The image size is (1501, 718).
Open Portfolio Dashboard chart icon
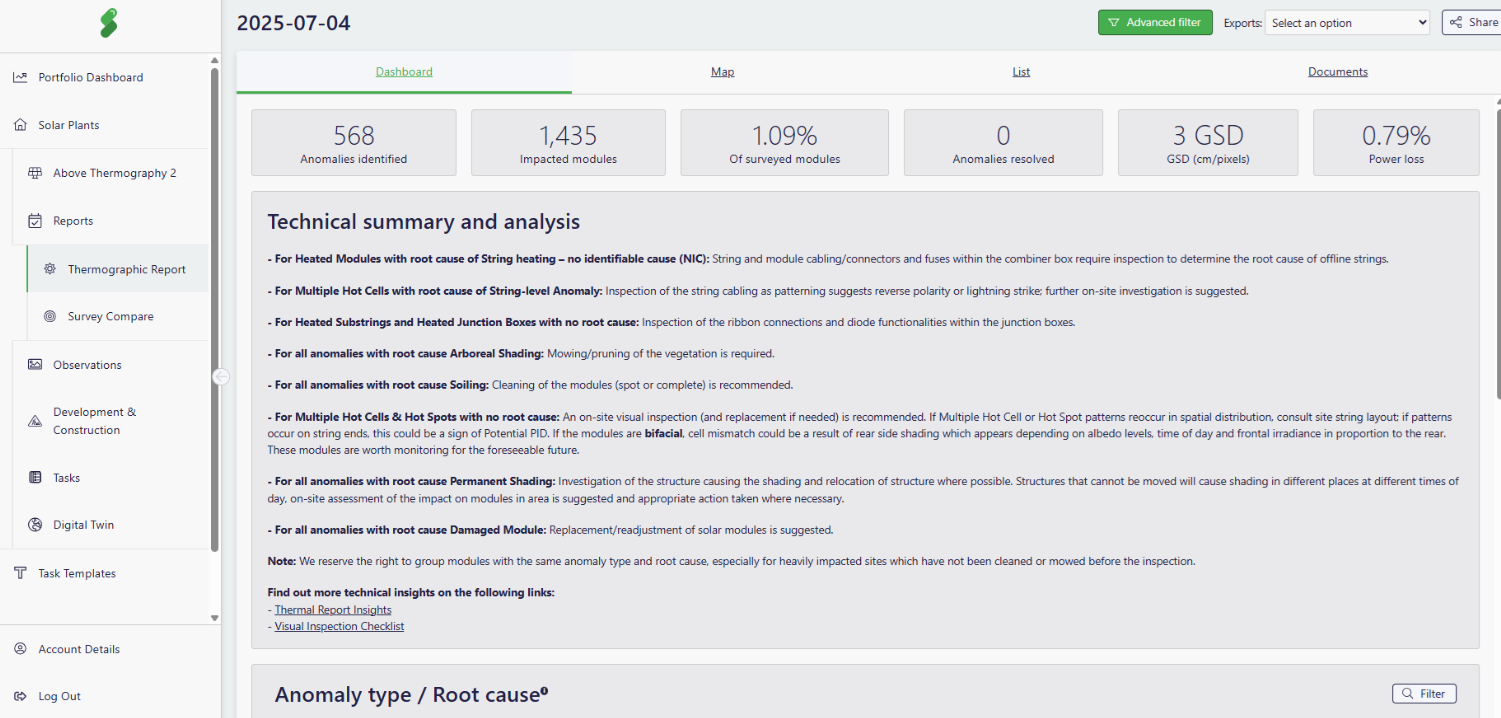(20, 77)
